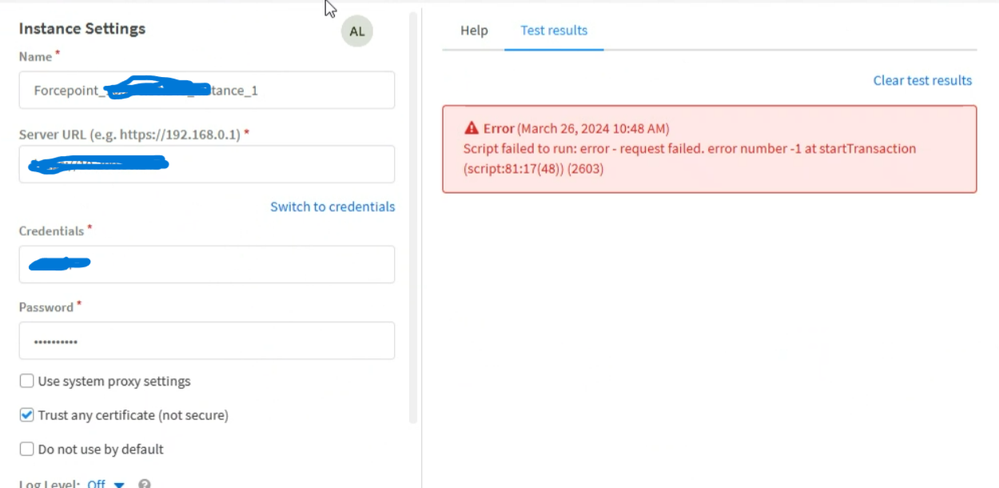The height and width of the screenshot is (488, 999).
Task: Uncheck Trust any certificate checkbox
Action: (27, 415)
